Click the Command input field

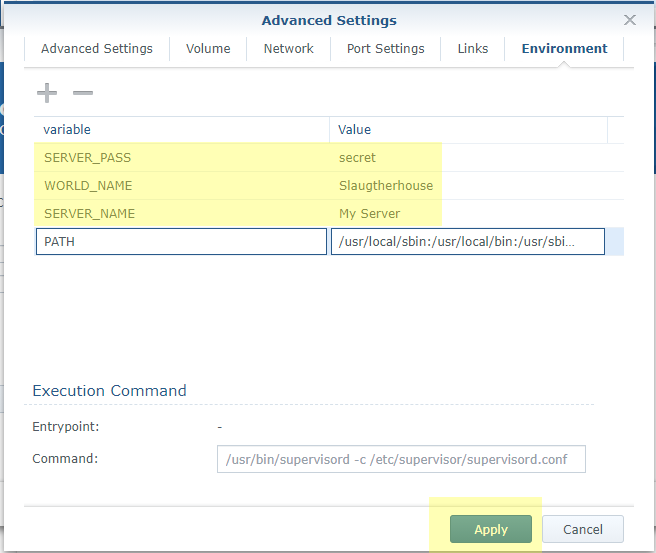coord(401,459)
